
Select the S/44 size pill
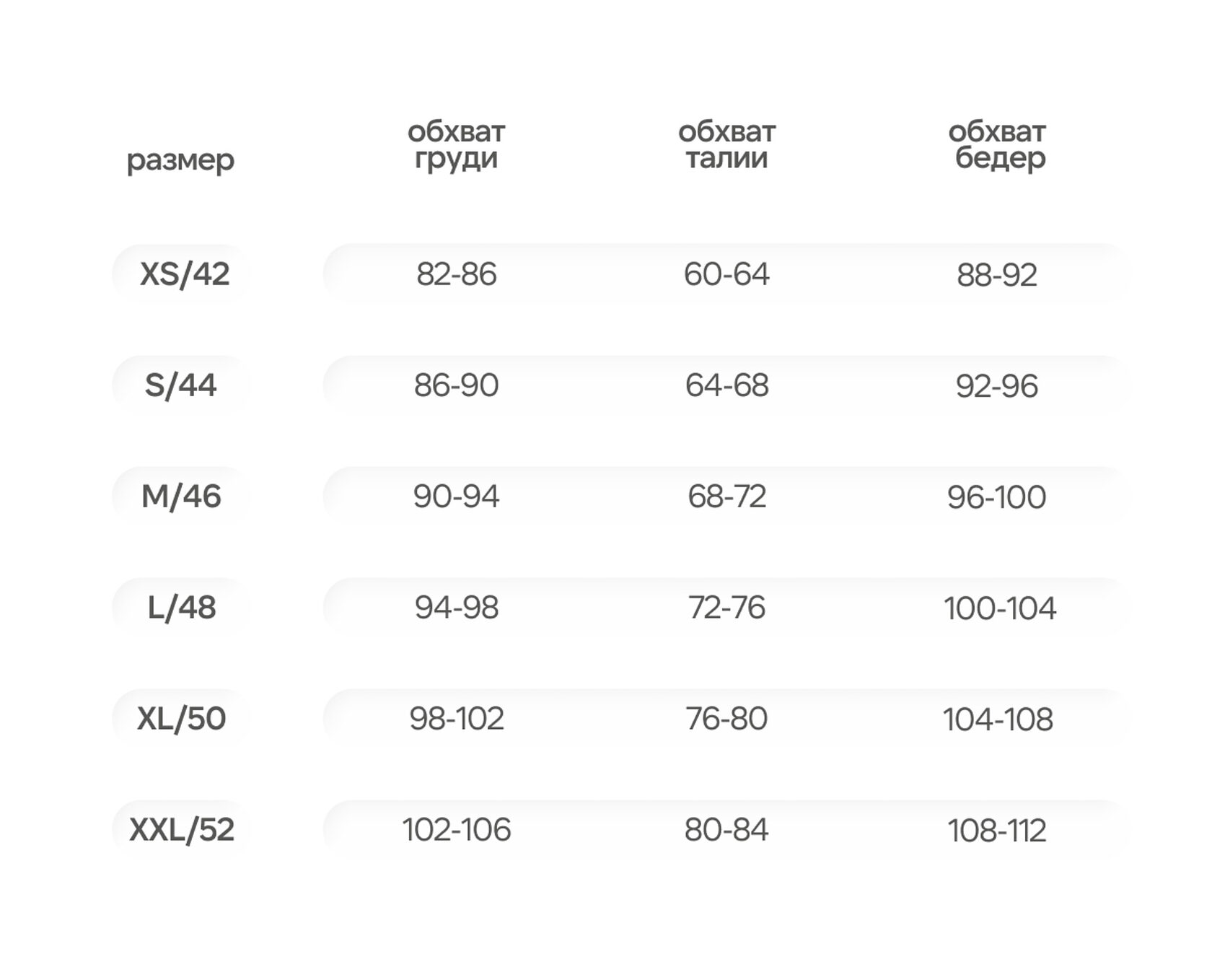[x=180, y=385]
